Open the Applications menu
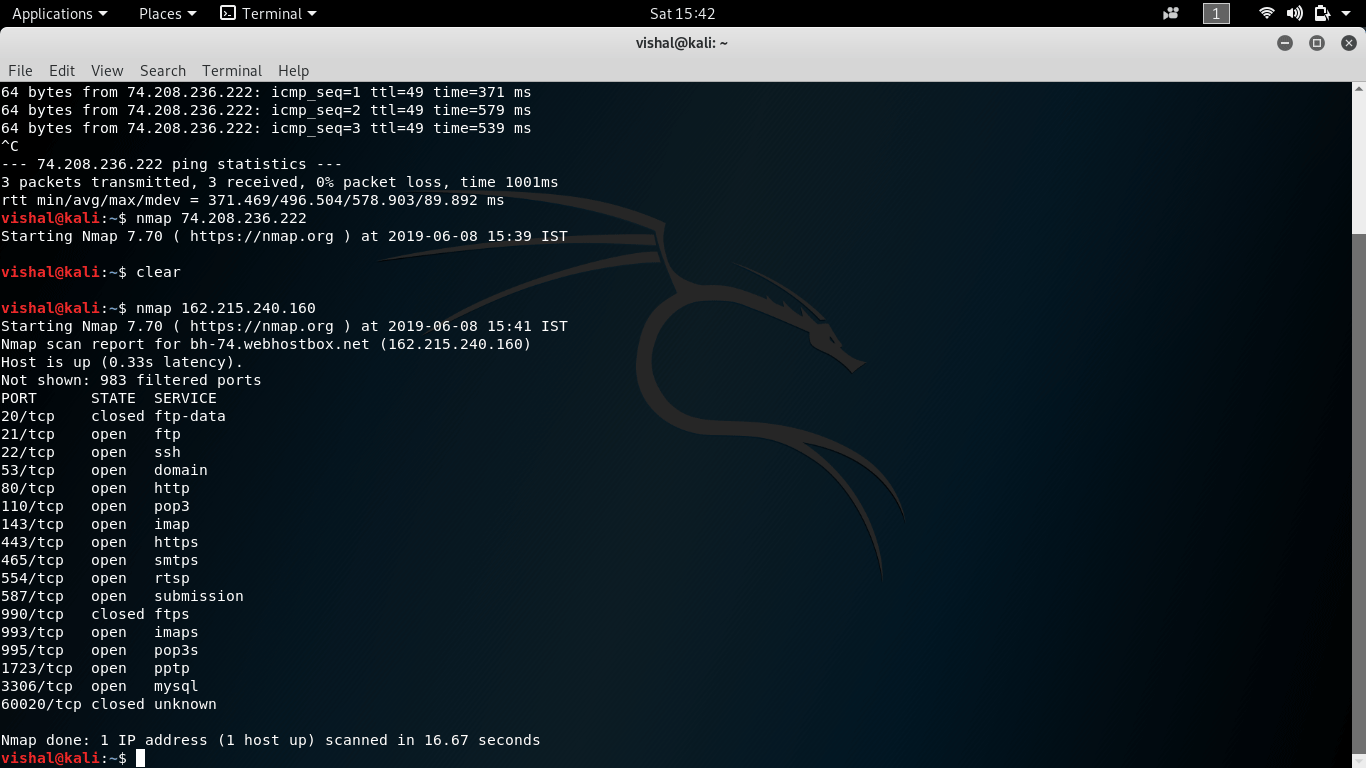 pyautogui.click(x=53, y=13)
